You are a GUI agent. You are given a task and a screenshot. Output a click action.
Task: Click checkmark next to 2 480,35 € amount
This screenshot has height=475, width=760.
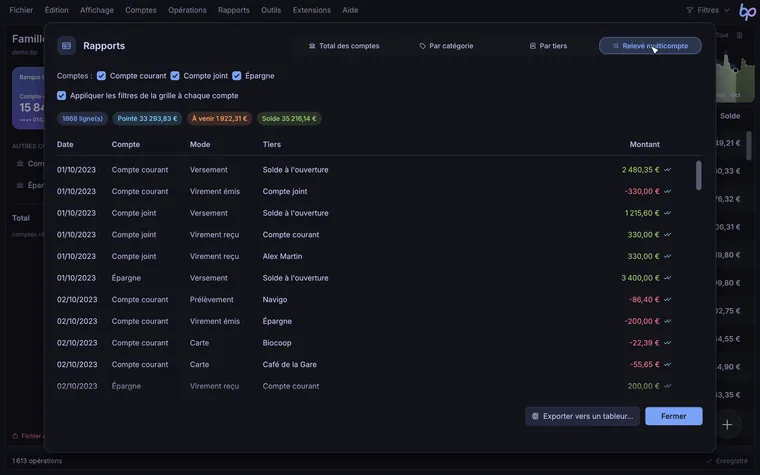667,170
